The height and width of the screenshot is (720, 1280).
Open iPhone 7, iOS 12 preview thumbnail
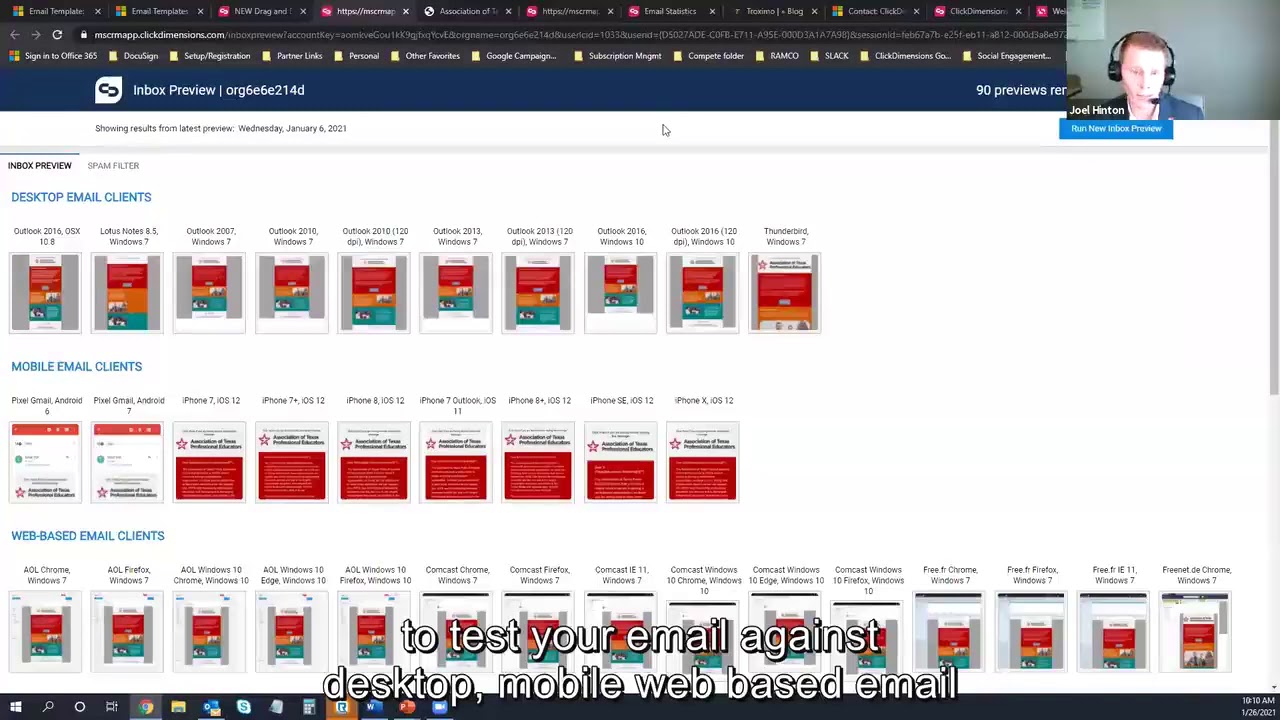tap(209, 462)
